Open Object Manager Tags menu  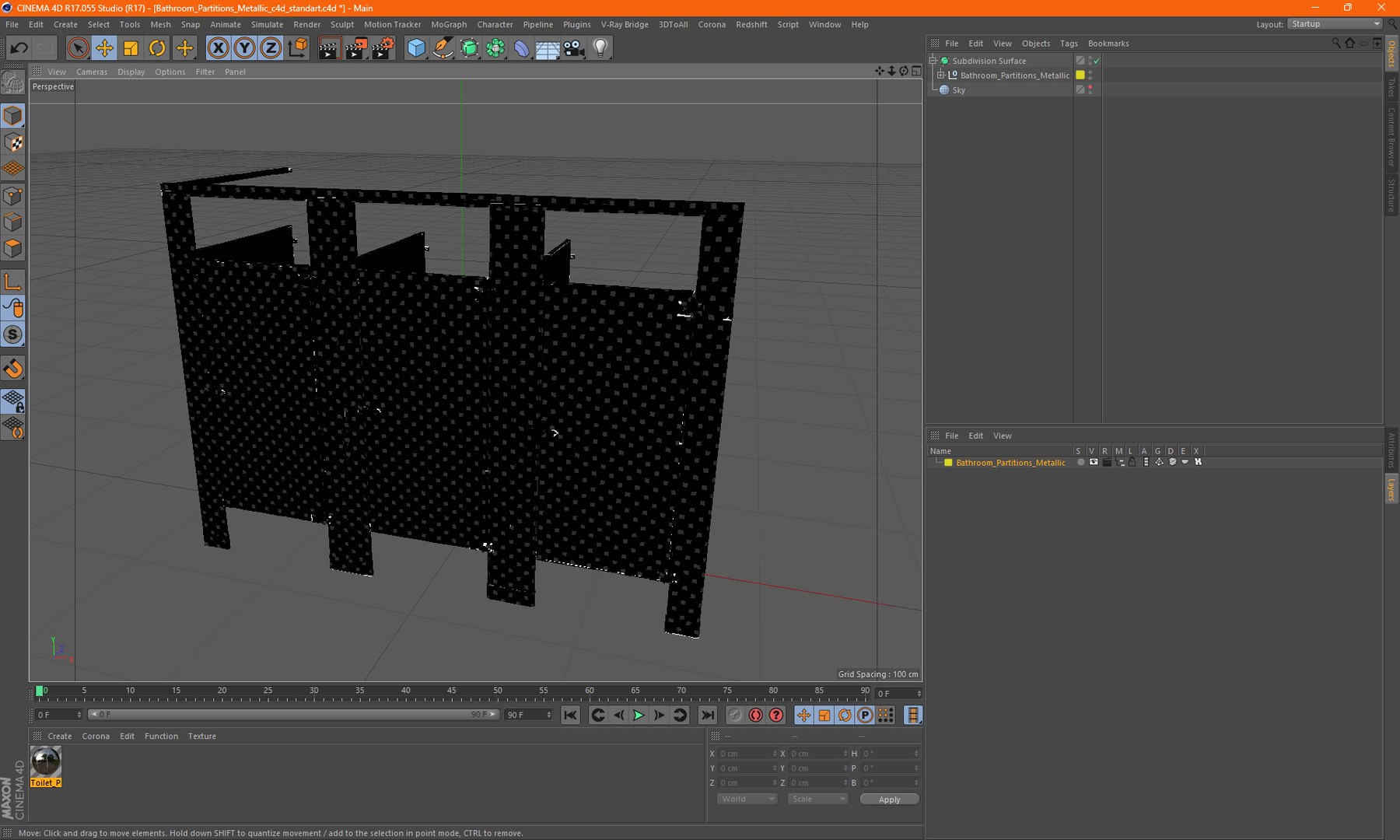pyautogui.click(x=1069, y=44)
